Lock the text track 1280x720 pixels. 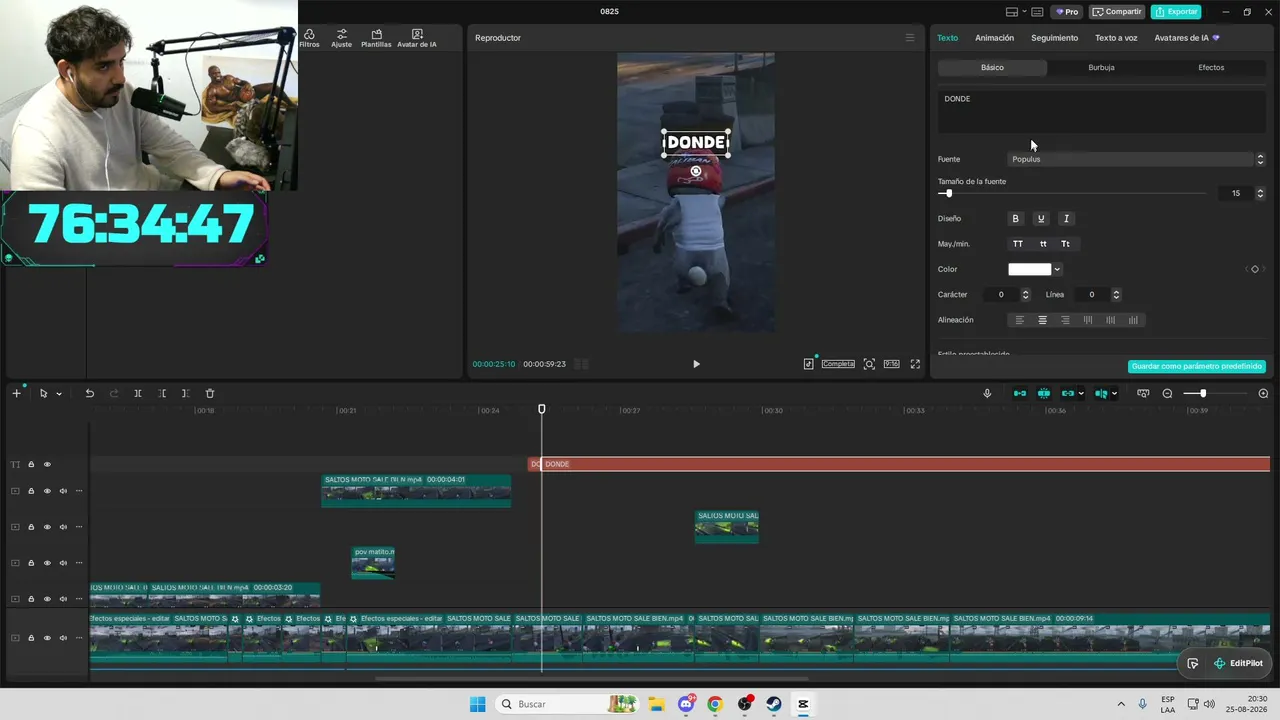coord(31,464)
